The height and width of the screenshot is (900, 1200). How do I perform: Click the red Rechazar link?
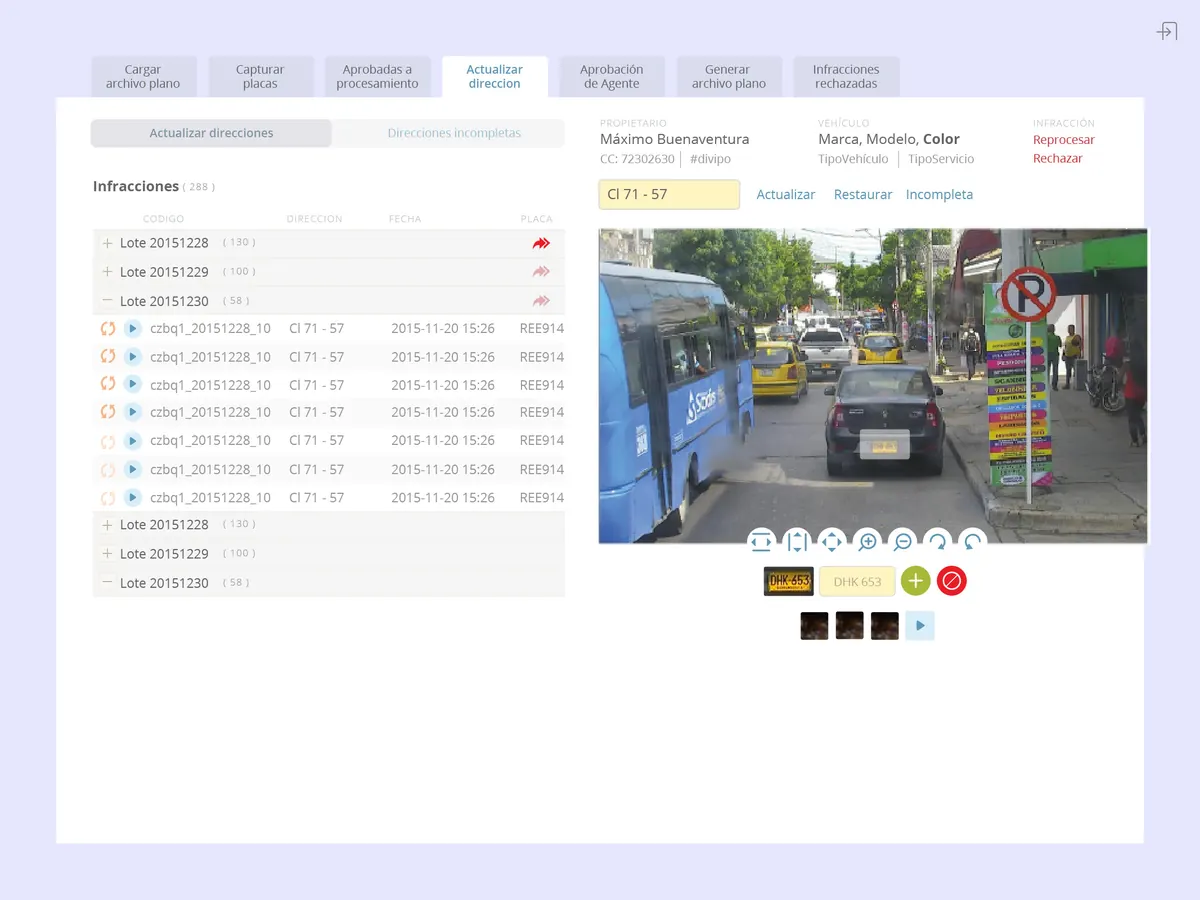pyautogui.click(x=1058, y=159)
